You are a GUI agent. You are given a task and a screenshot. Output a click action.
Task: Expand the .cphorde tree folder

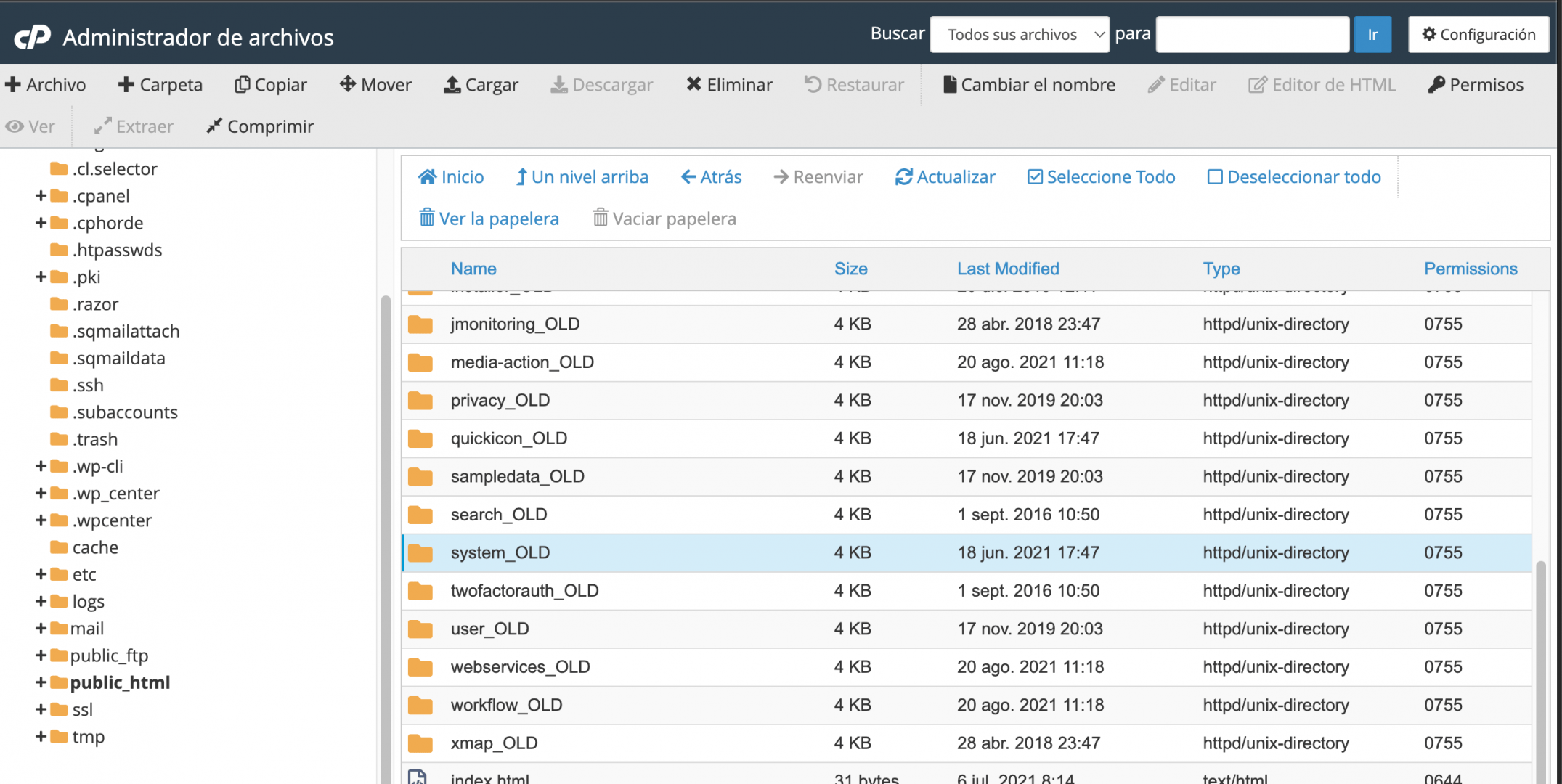point(41,223)
